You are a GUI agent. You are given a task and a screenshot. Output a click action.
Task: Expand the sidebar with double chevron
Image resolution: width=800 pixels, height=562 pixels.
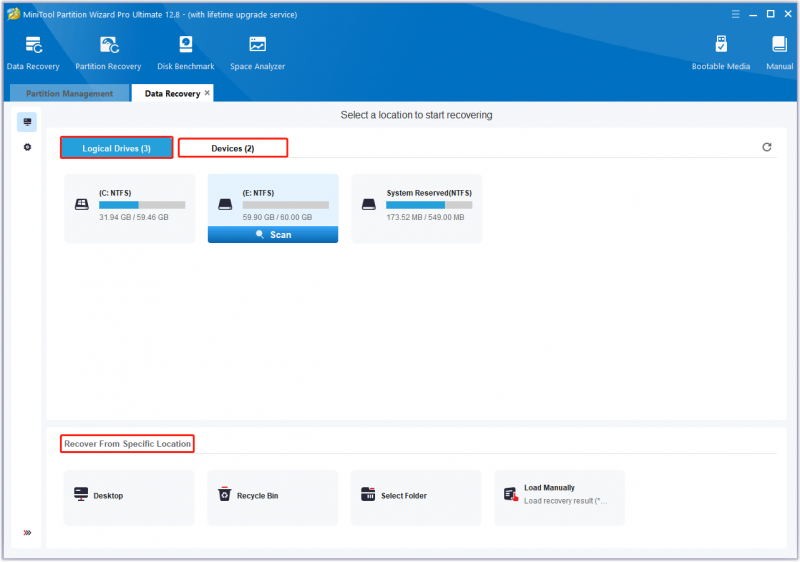[x=27, y=532]
